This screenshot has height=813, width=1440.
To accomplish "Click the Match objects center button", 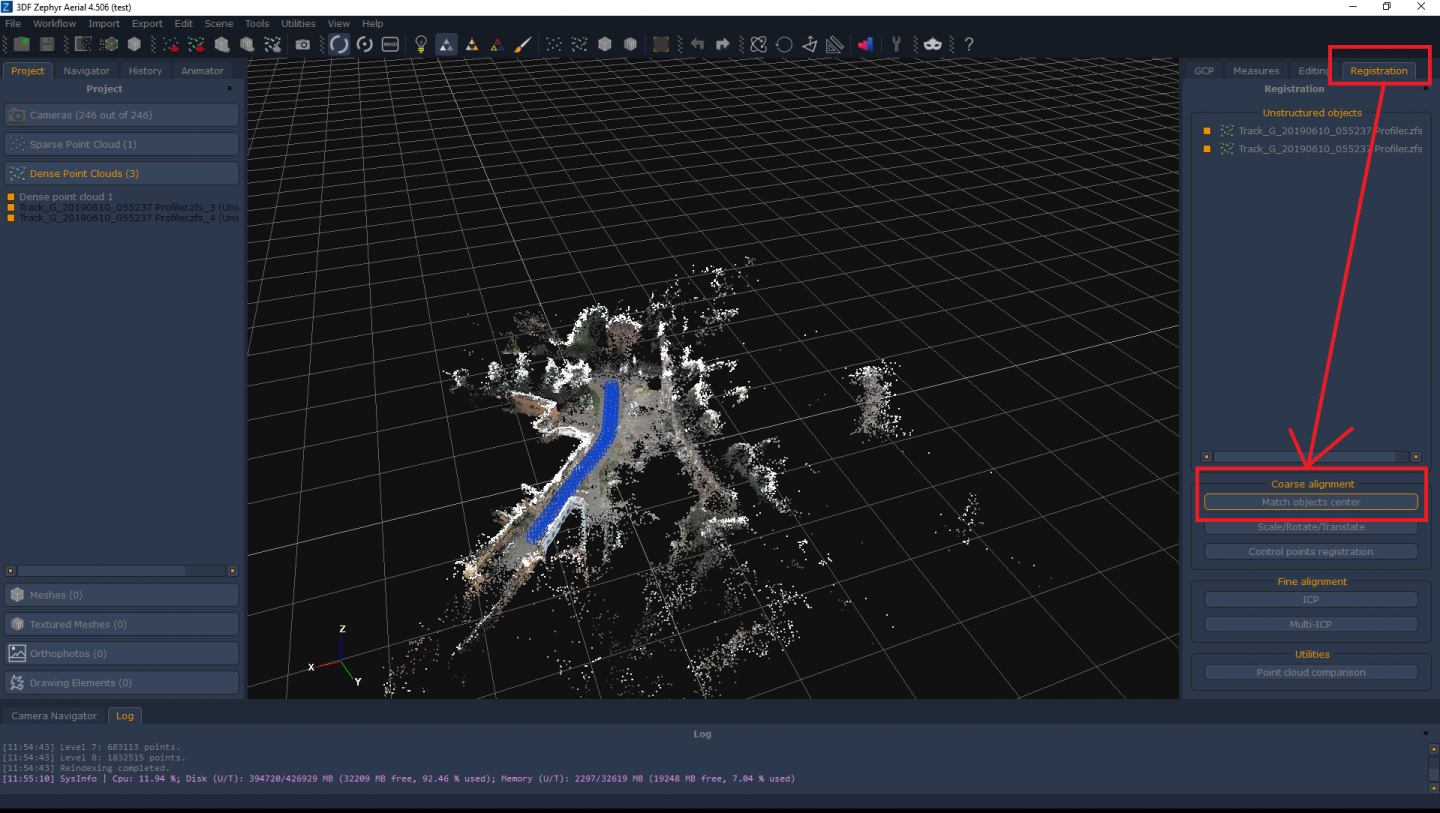I will pyautogui.click(x=1311, y=502).
